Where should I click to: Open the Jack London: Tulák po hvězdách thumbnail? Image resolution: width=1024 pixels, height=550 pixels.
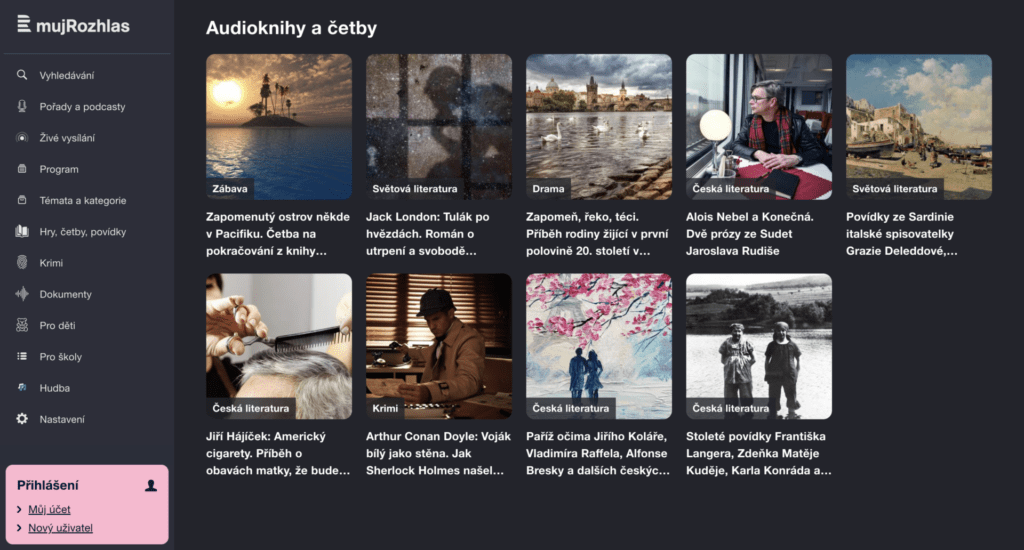439,127
